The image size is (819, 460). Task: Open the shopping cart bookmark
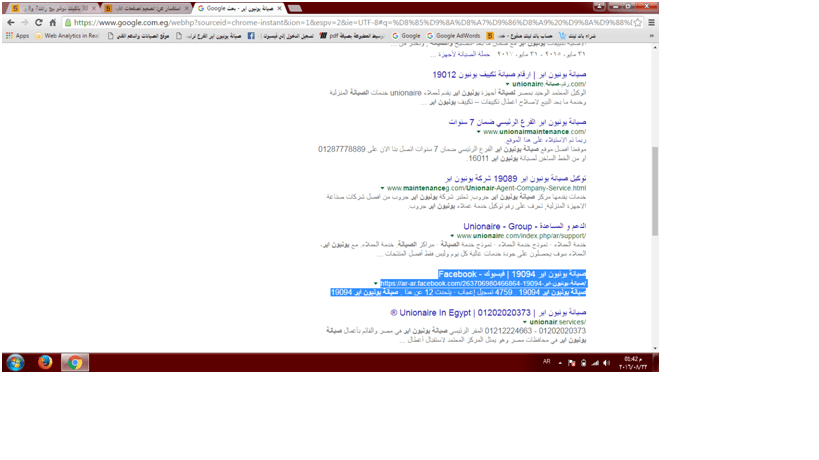(577, 36)
